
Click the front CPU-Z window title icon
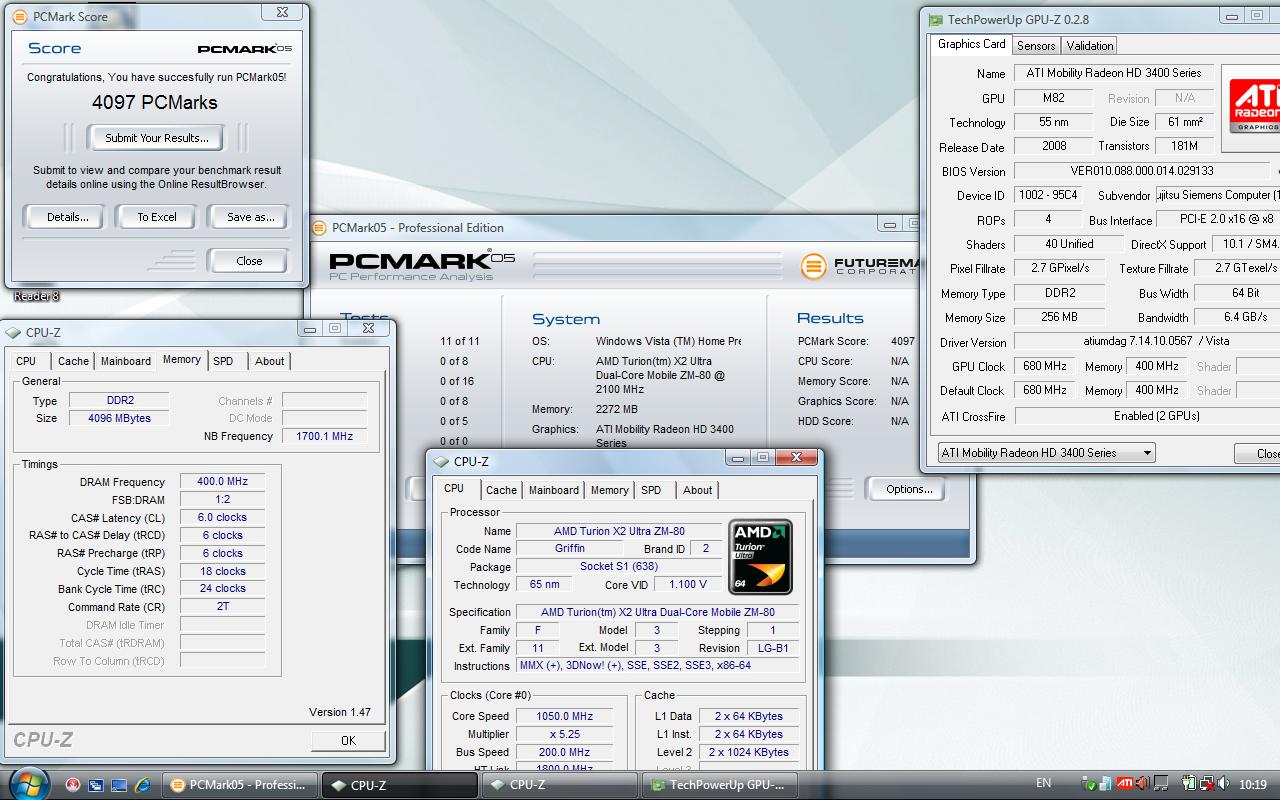click(441, 461)
